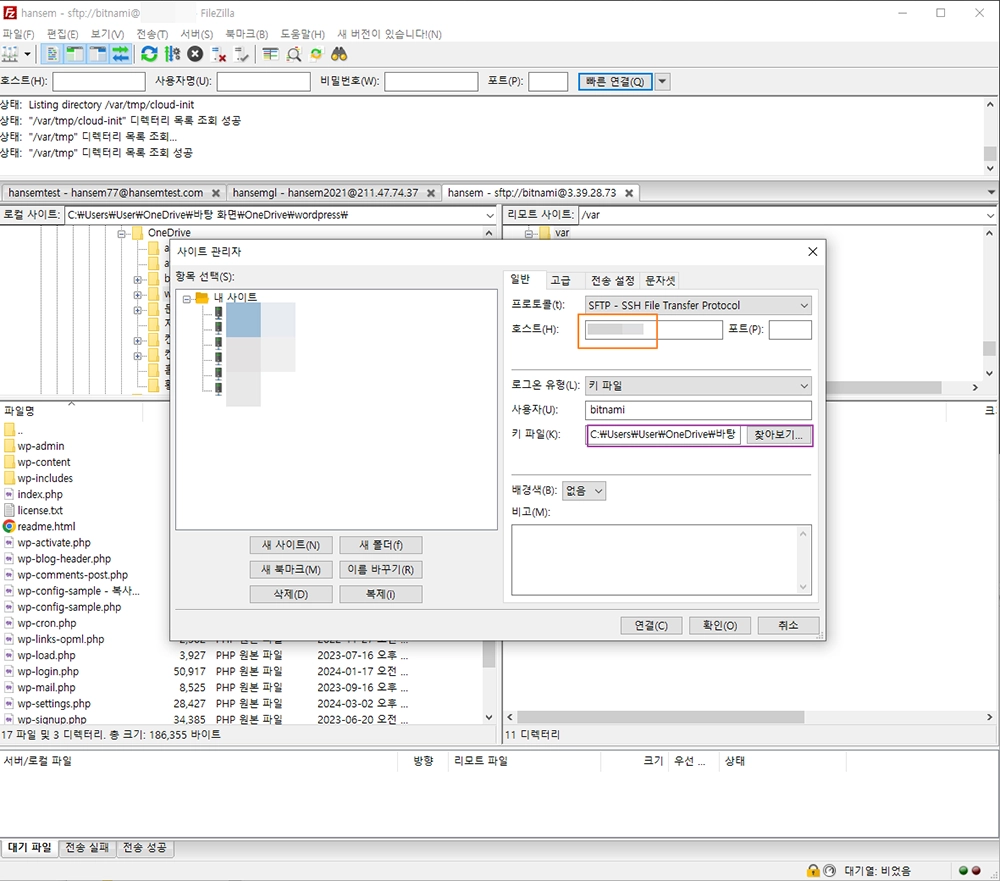Disconnect from the current server icon

coord(219,54)
